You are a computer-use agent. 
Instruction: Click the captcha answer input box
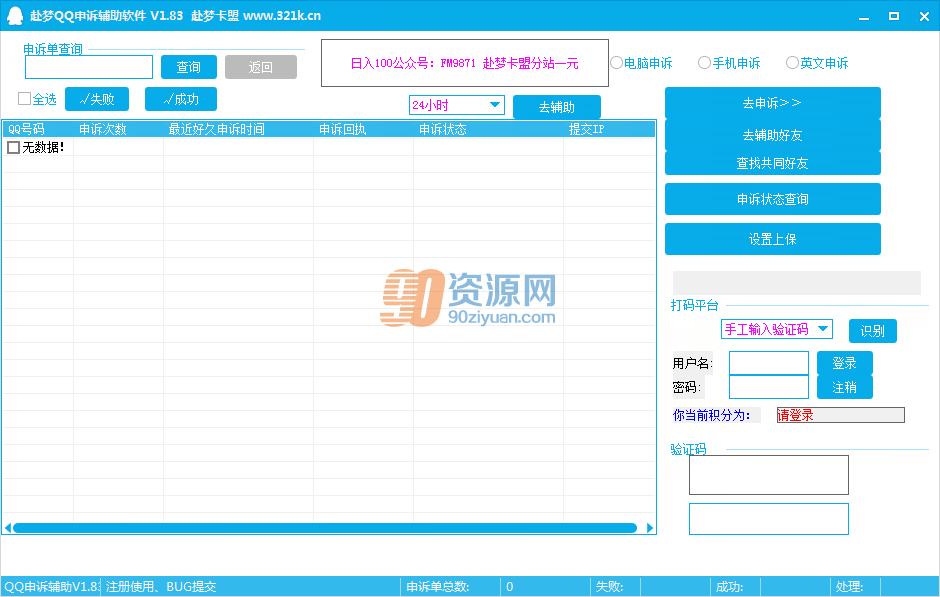pyautogui.click(x=769, y=519)
